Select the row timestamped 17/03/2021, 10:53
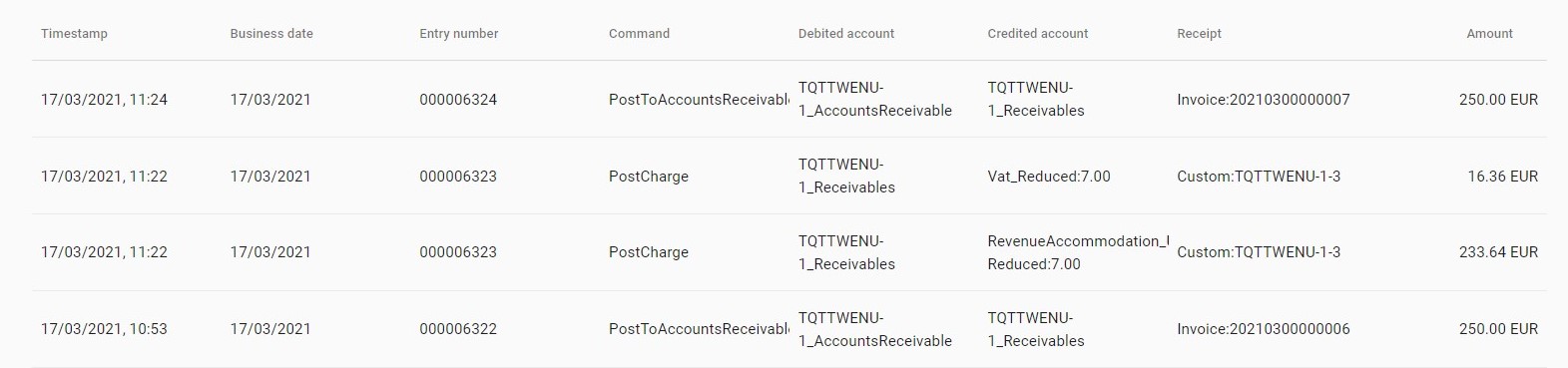The height and width of the screenshot is (368, 1568). tap(788, 329)
